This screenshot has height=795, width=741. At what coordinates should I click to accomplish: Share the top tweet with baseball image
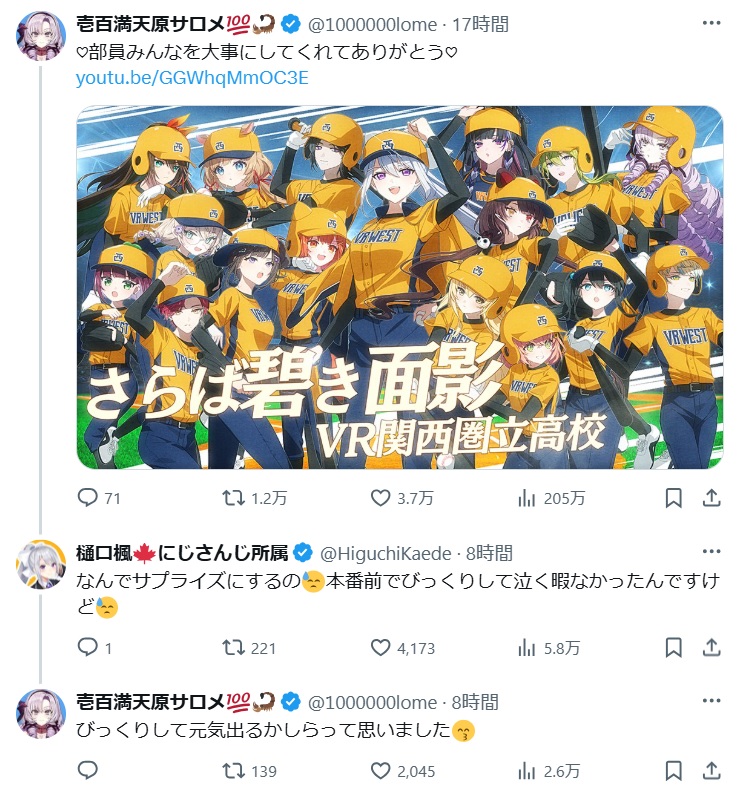tap(712, 497)
